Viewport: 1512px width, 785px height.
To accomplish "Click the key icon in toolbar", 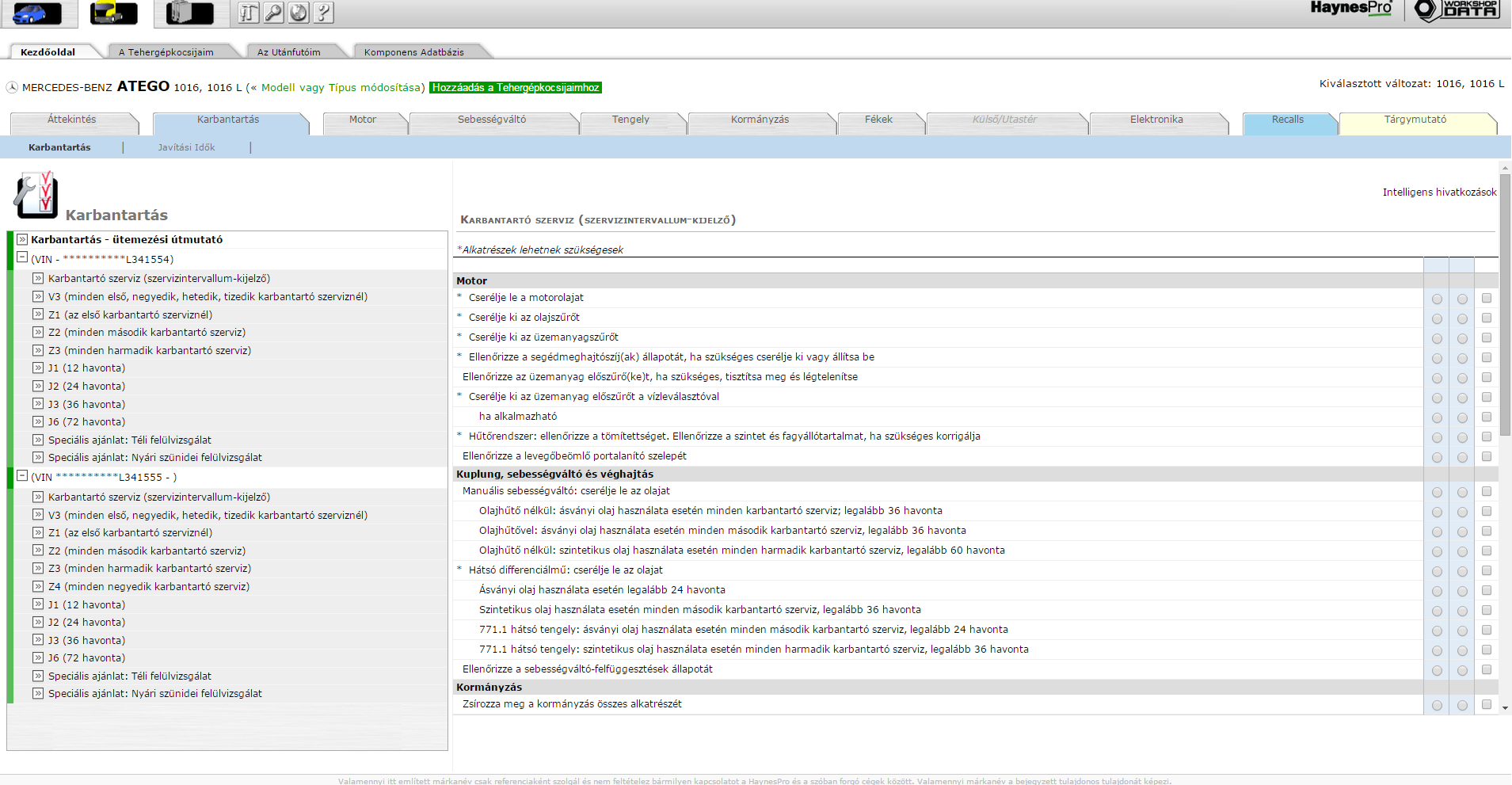I will pyautogui.click(x=274, y=13).
